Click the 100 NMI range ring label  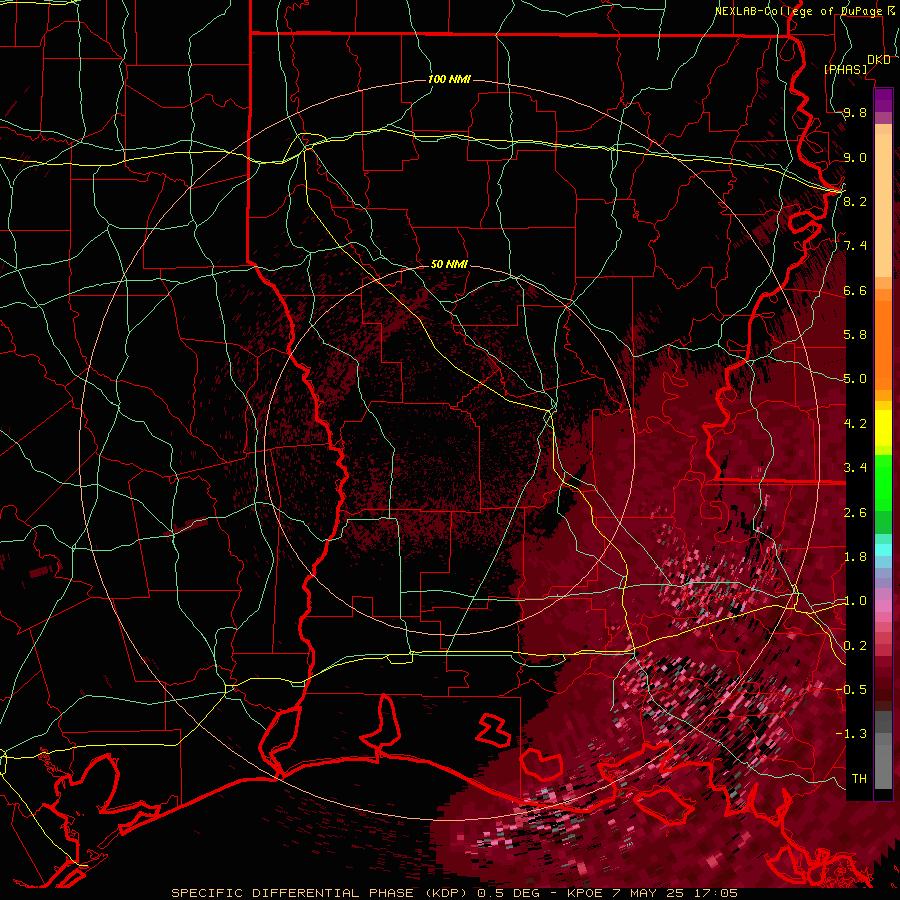pyautogui.click(x=449, y=79)
